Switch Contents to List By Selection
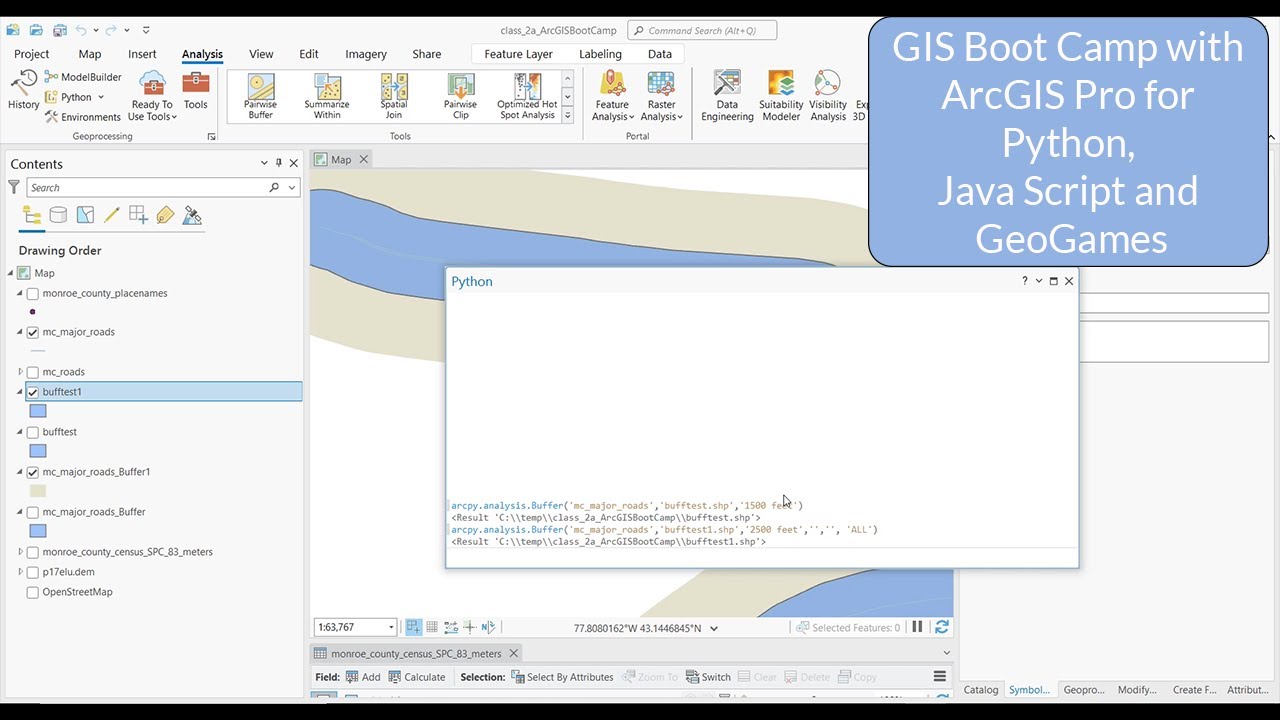1280x720 pixels. 85,215
